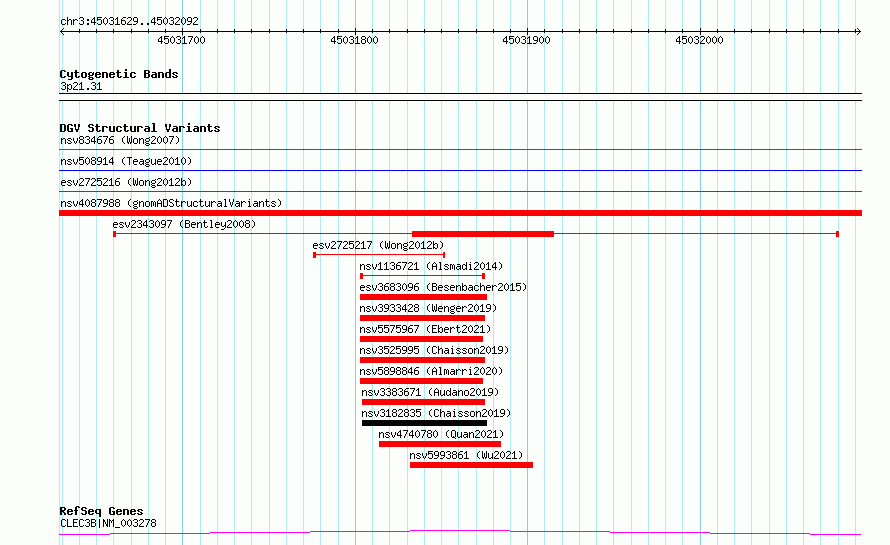Viewport: 890px width, 545px height.
Task: Click the esv3683096 (Besenbacher2015) label
Action: point(443,287)
